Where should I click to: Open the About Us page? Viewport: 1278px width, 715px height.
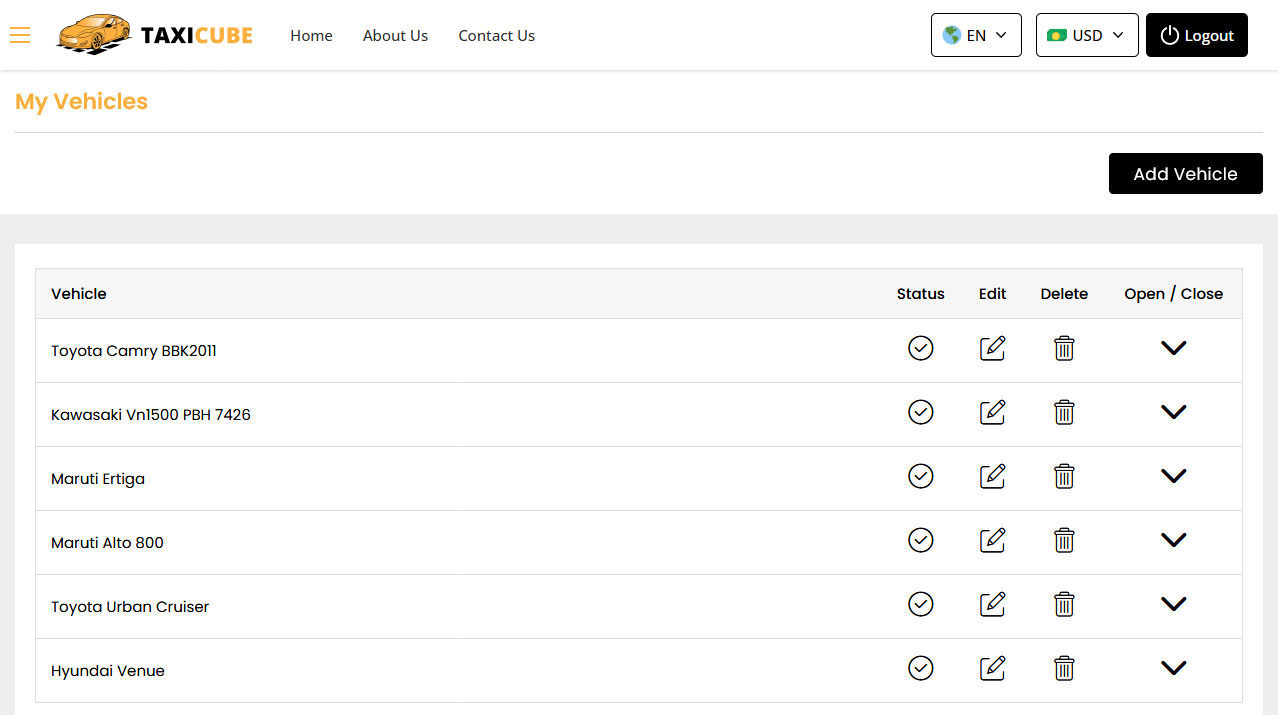coord(395,35)
